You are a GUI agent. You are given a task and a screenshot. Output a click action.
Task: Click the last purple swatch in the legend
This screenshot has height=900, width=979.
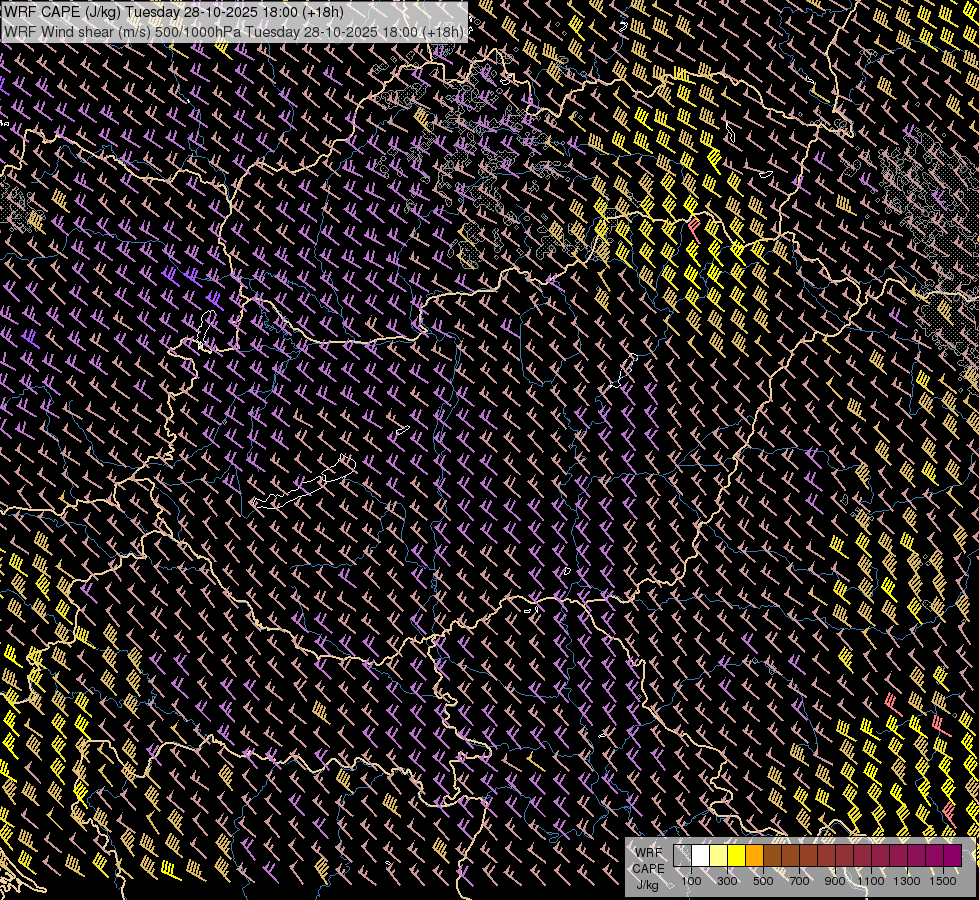pos(952,855)
